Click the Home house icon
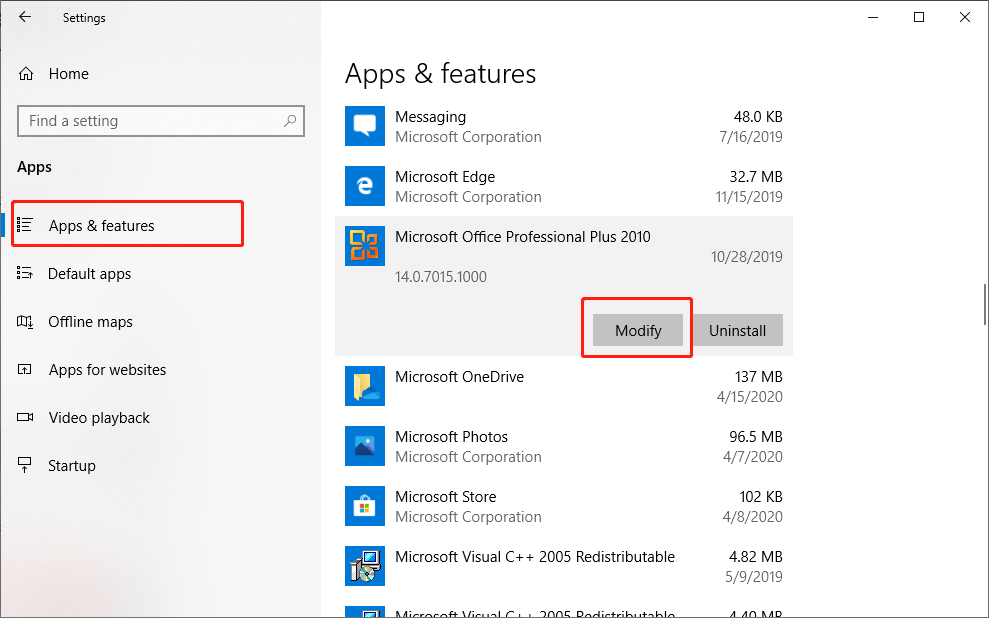 pos(26,74)
